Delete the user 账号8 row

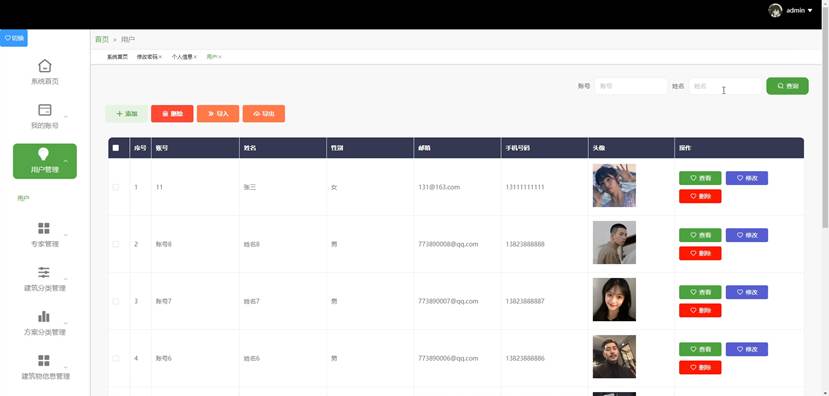pyautogui.click(x=700, y=253)
